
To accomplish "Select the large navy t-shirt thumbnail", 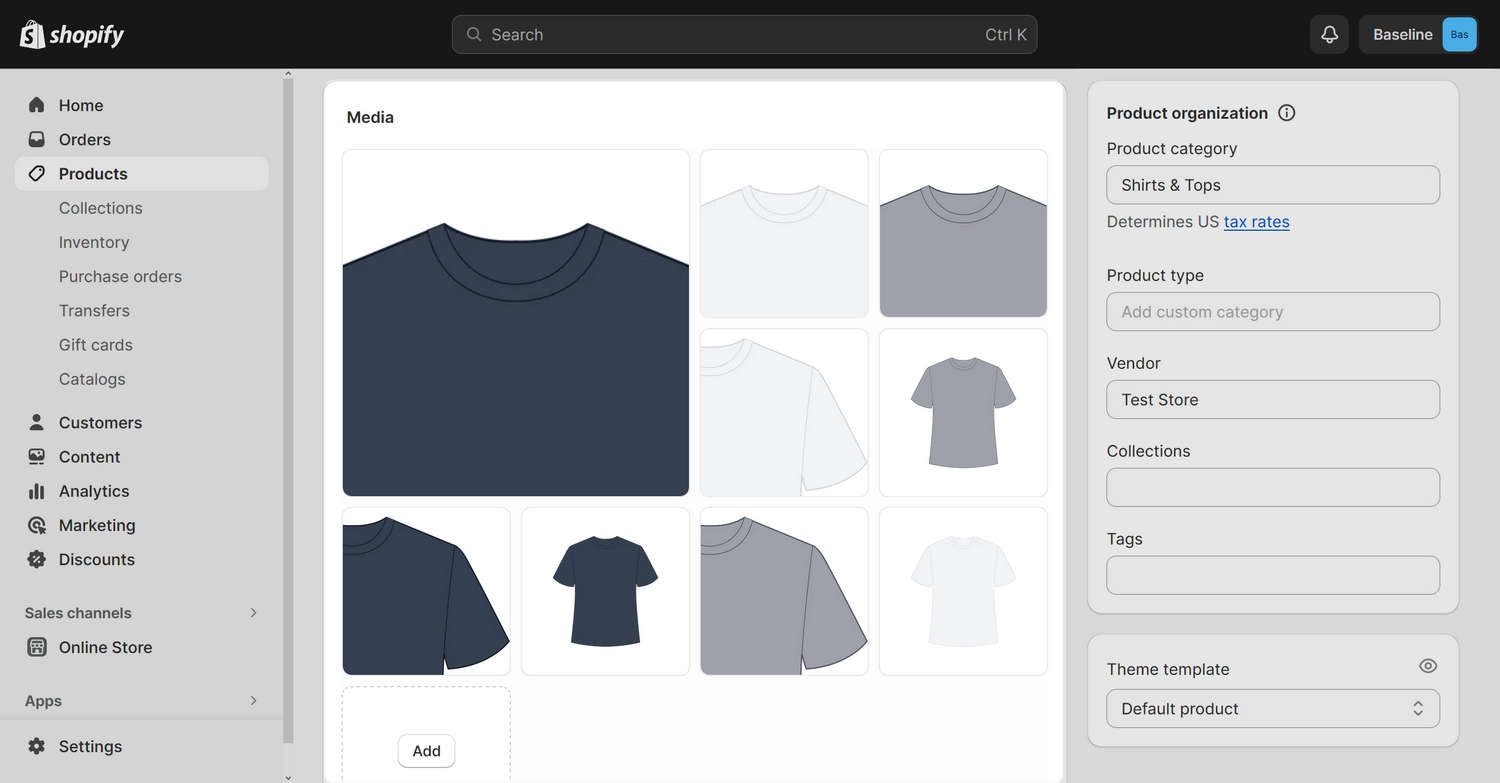I will (x=515, y=322).
